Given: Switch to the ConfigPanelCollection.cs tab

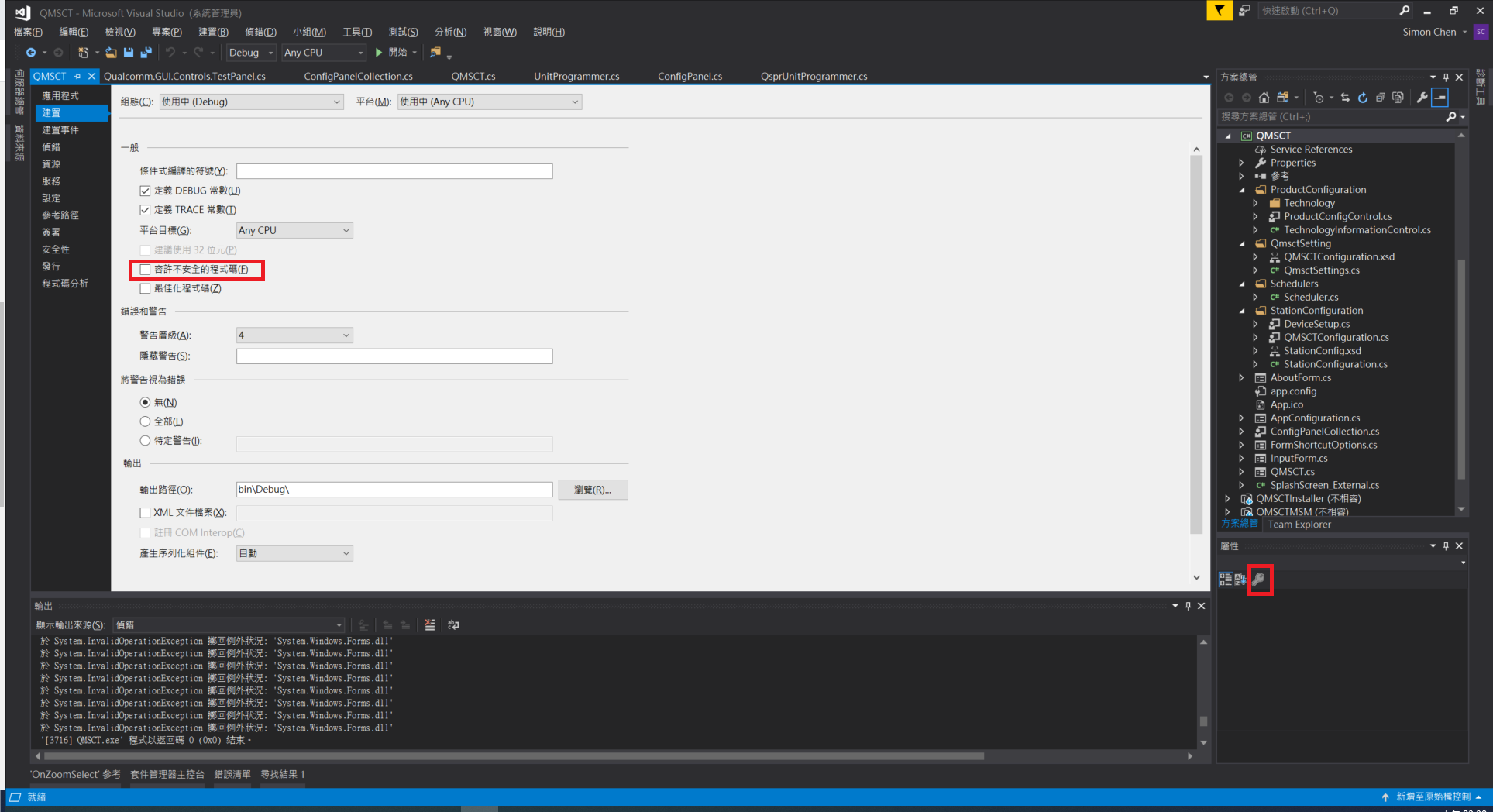Looking at the screenshot, I should (358, 76).
